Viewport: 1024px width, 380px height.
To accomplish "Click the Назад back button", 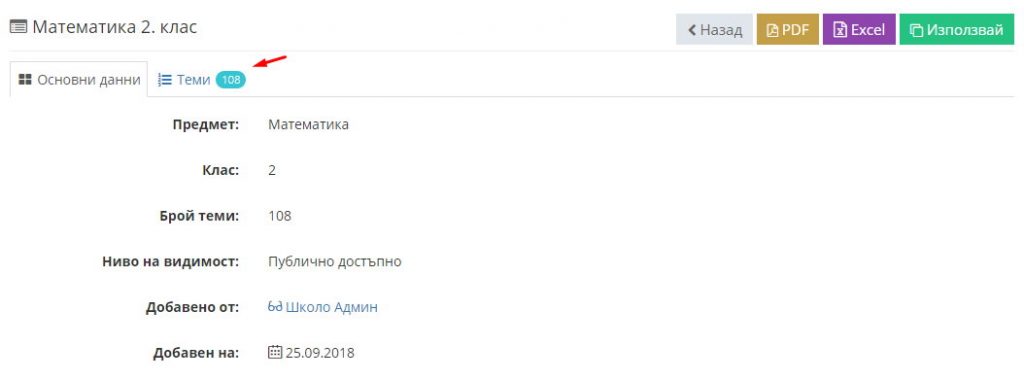I will pyautogui.click(x=714, y=29).
